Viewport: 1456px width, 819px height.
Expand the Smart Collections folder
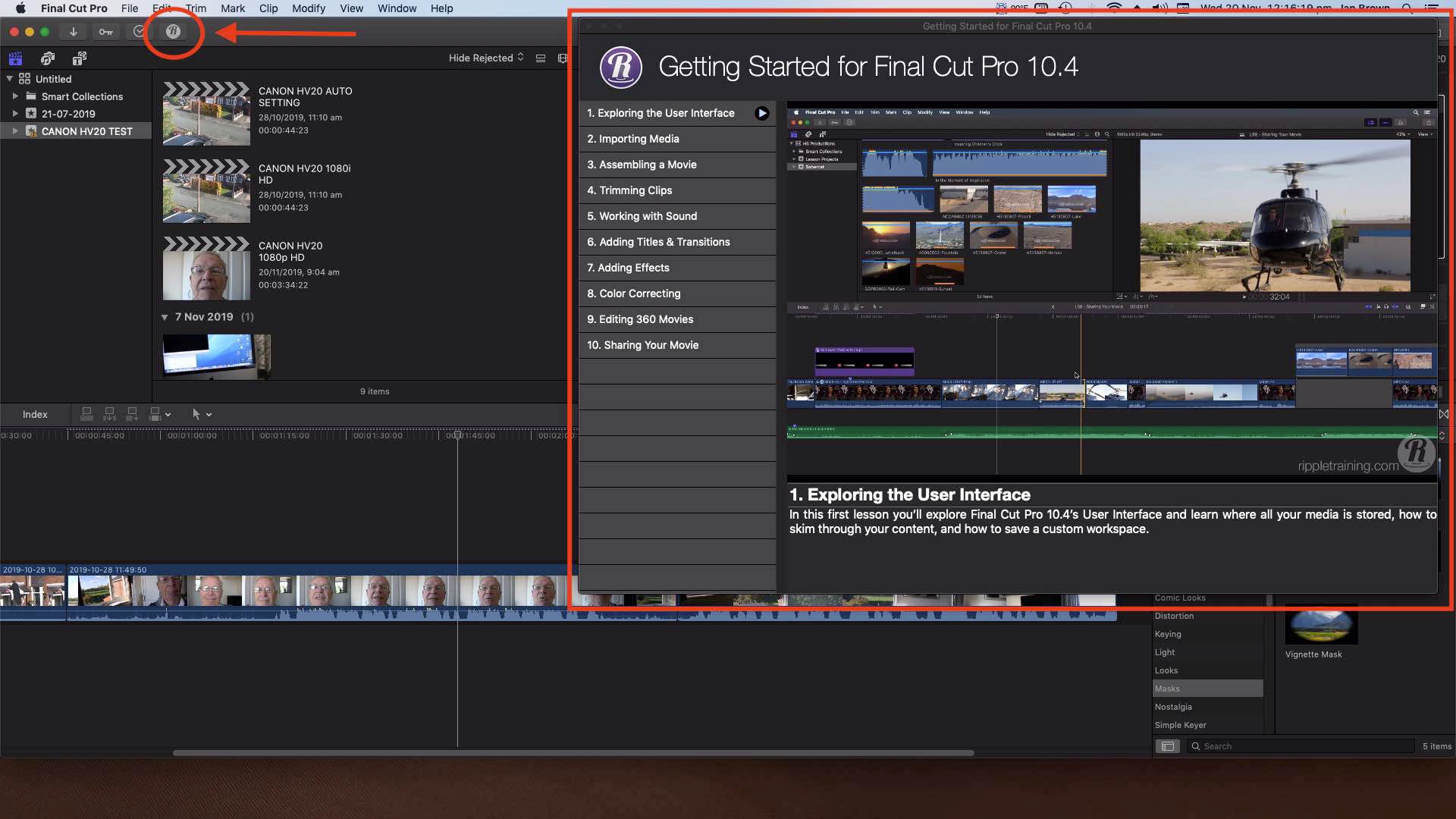click(x=15, y=96)
